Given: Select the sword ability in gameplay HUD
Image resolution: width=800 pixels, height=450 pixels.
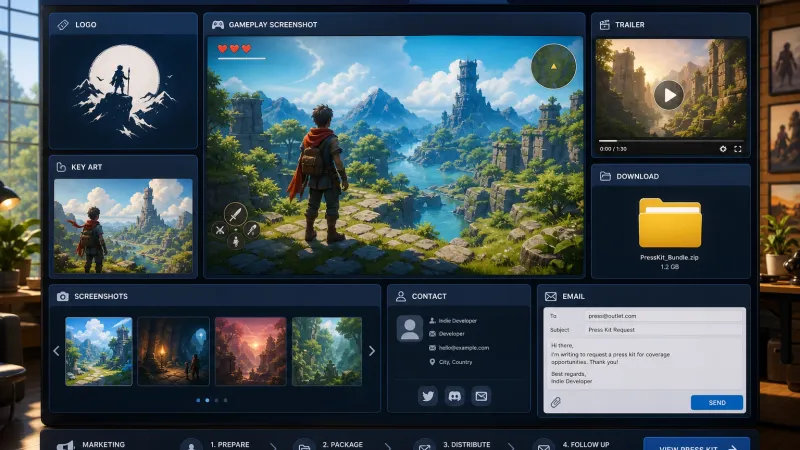Looking at the screenshot, I should point(235,214).
